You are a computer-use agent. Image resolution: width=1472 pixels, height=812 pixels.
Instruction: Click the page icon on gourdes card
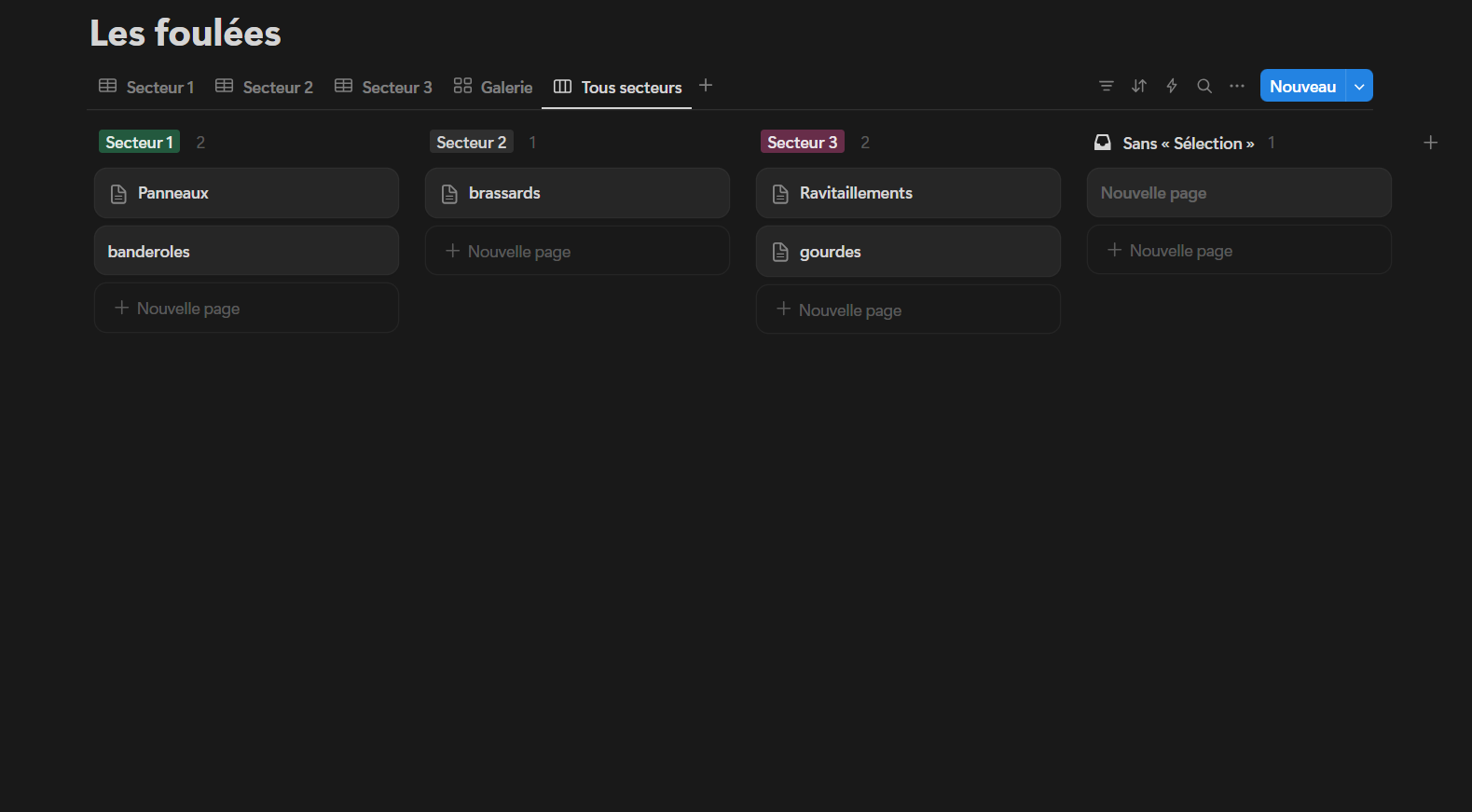(780, 253)
